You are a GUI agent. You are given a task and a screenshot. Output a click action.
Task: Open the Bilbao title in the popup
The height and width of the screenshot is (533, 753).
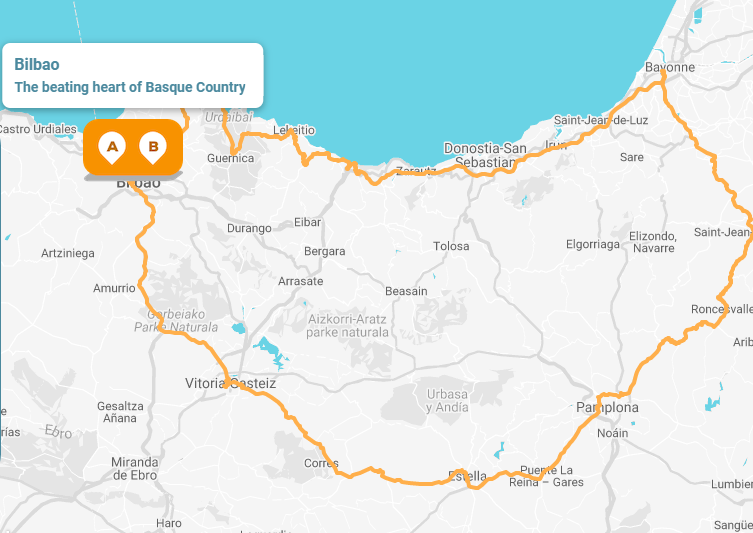point(37,64)
